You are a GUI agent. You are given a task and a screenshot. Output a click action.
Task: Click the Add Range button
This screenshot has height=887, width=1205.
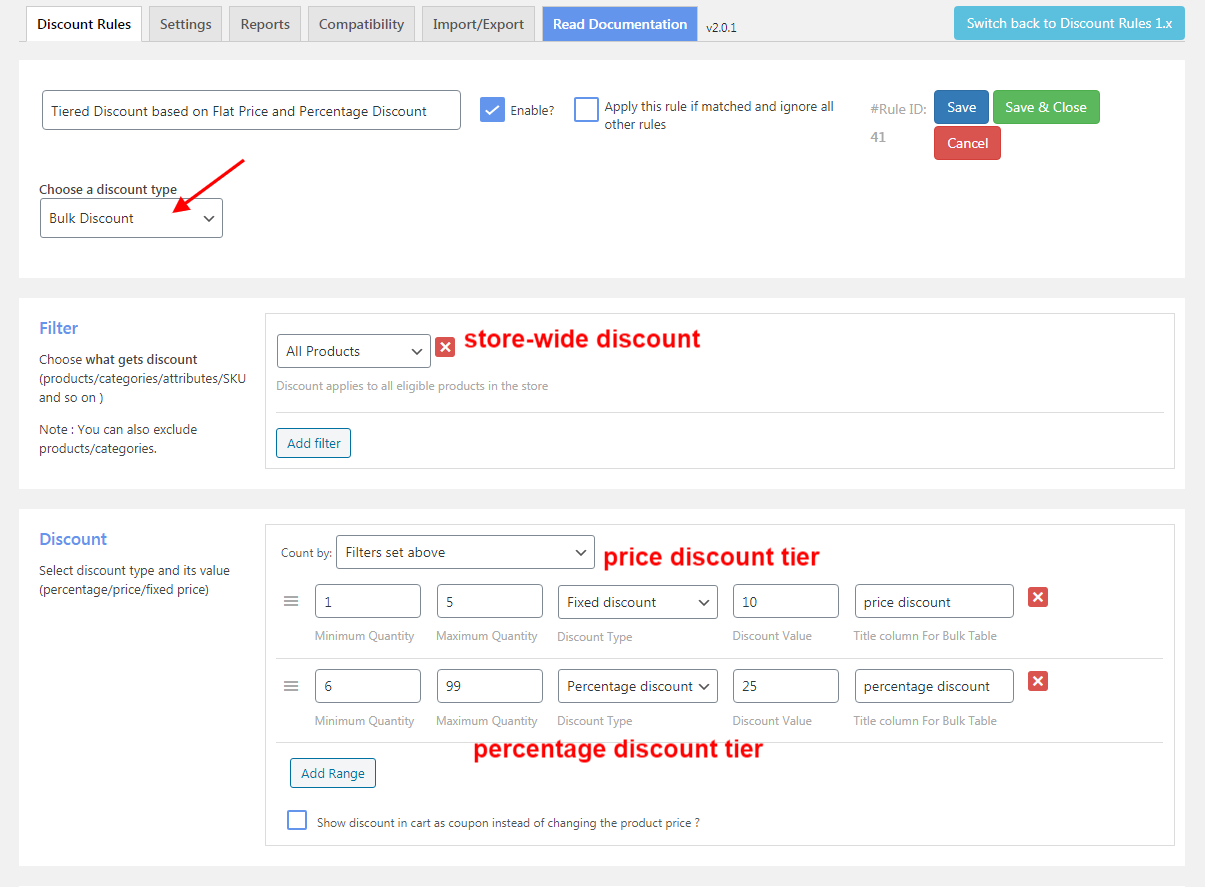tap(332, 772)
